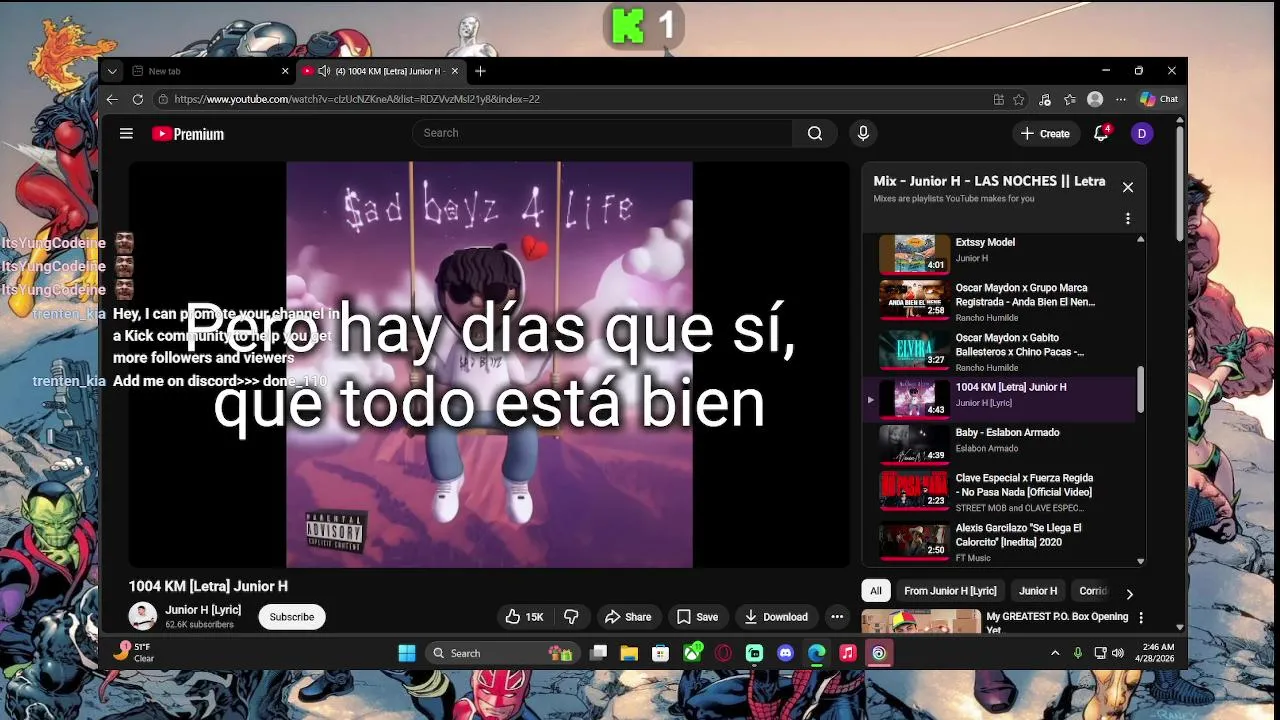The image size is (1280, 720).
Task: Go to the YouTube Premium home logo
Action: (188, 134)
